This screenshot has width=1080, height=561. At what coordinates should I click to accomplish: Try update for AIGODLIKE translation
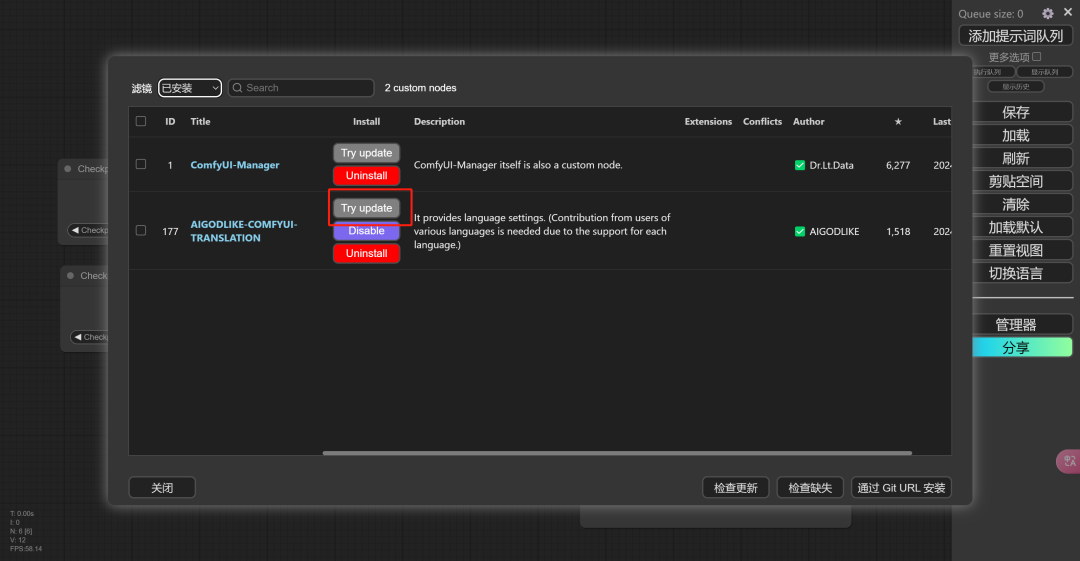[x=366, y=208]
